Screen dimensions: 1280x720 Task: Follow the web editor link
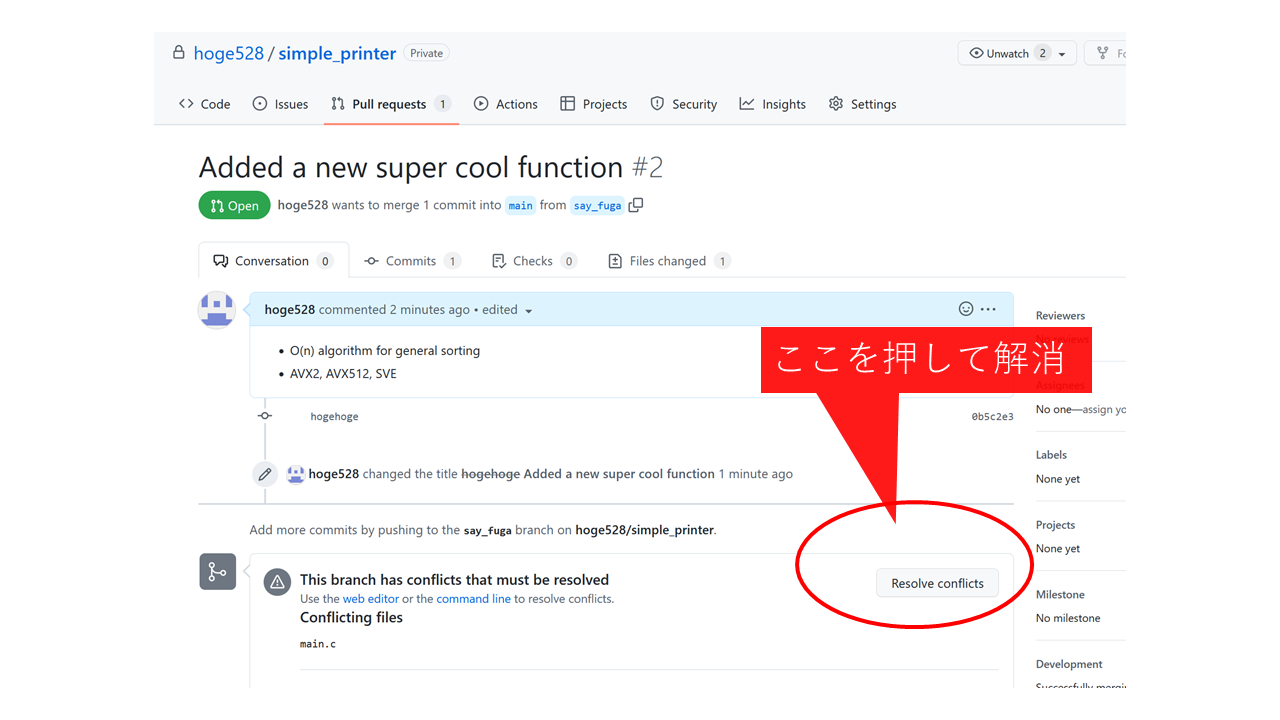(370, 599)
